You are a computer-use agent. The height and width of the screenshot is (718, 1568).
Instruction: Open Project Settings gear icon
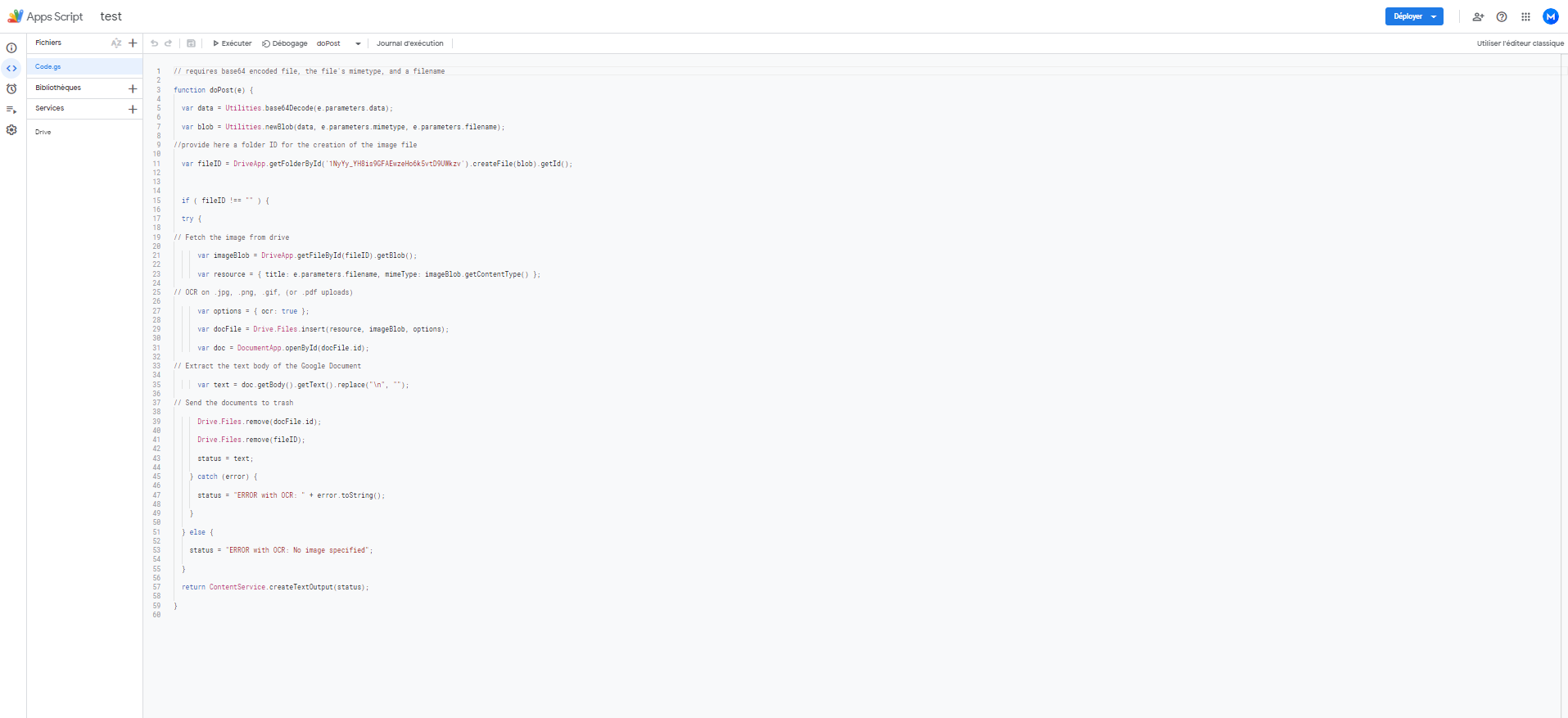pyautogui.click(x=11, y=129)
